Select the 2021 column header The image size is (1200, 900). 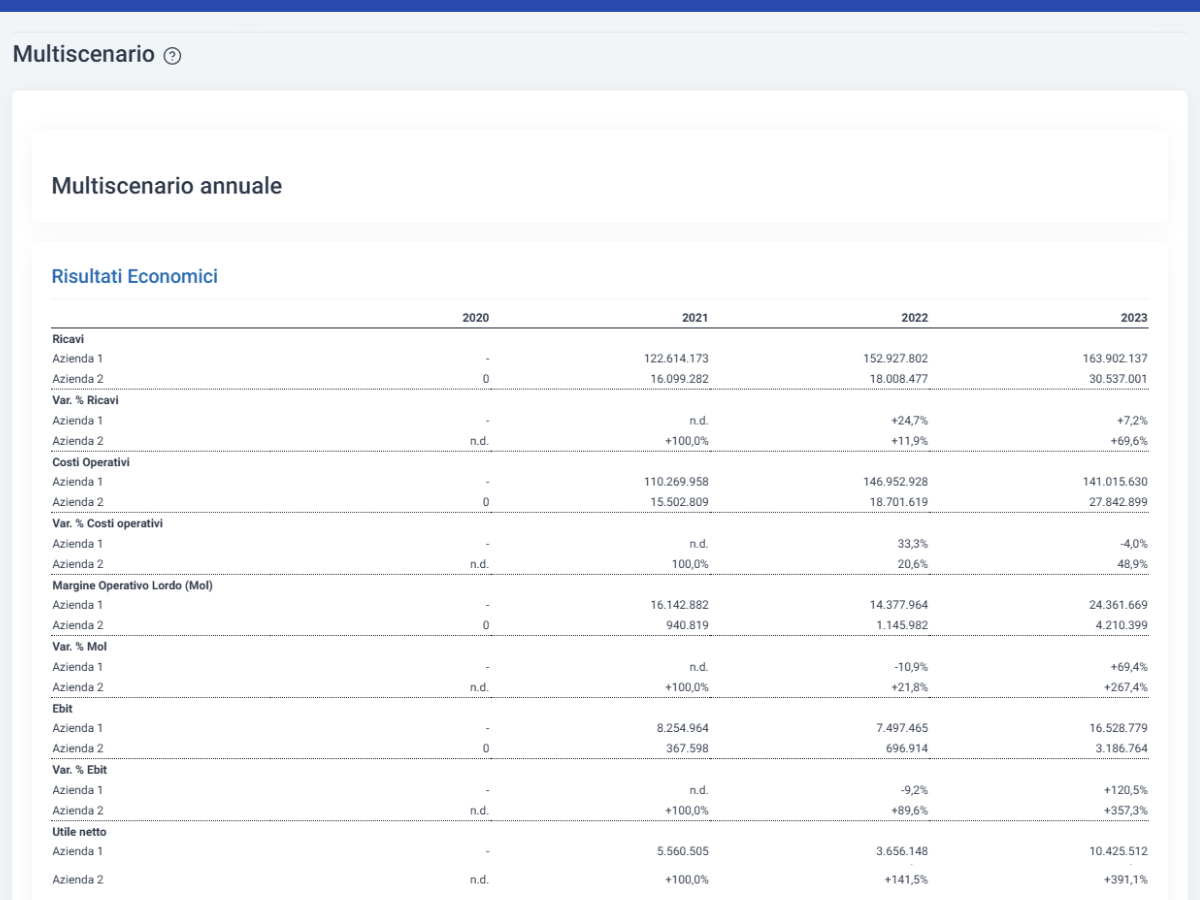pyautogui.click(x=695, y=318)
